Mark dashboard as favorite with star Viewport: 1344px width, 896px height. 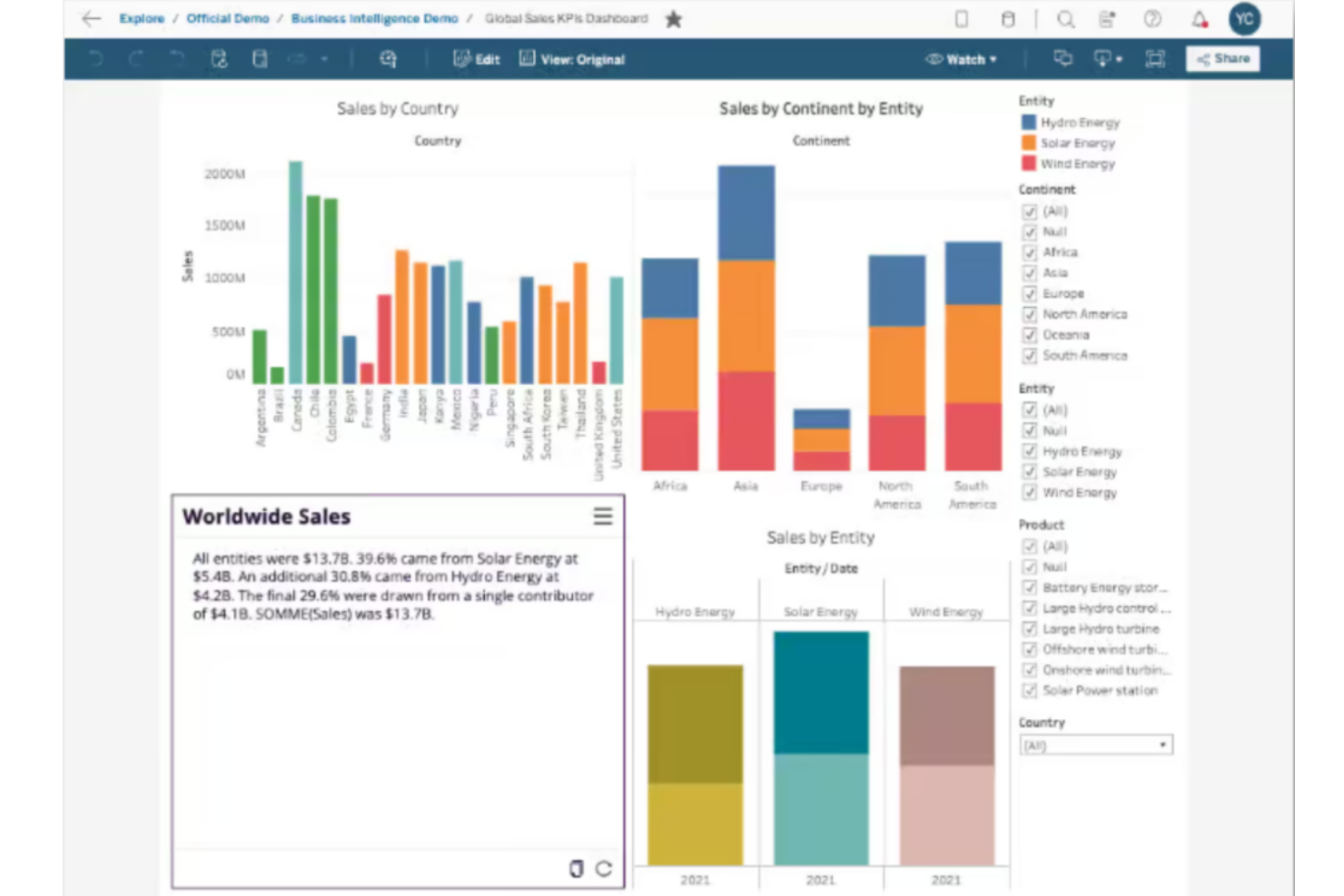[x=673, y=19]
